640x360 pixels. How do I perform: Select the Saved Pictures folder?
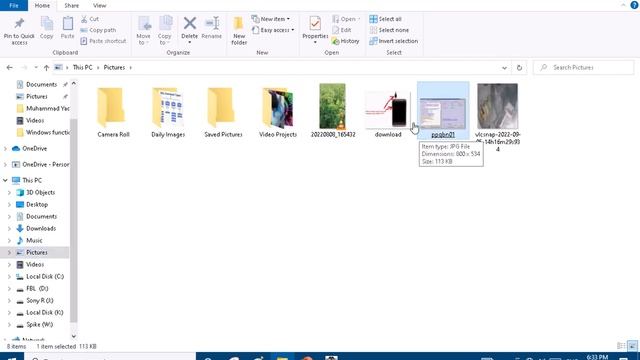tap(223, 111)
